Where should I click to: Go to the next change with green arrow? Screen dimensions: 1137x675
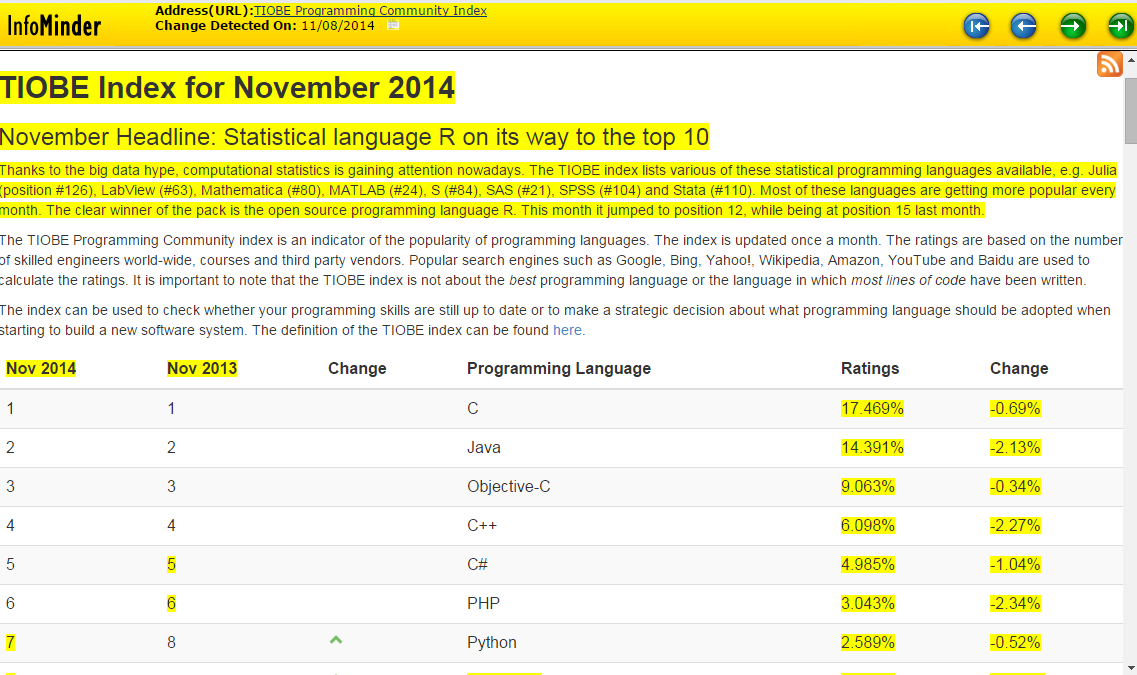[1072, 27]
